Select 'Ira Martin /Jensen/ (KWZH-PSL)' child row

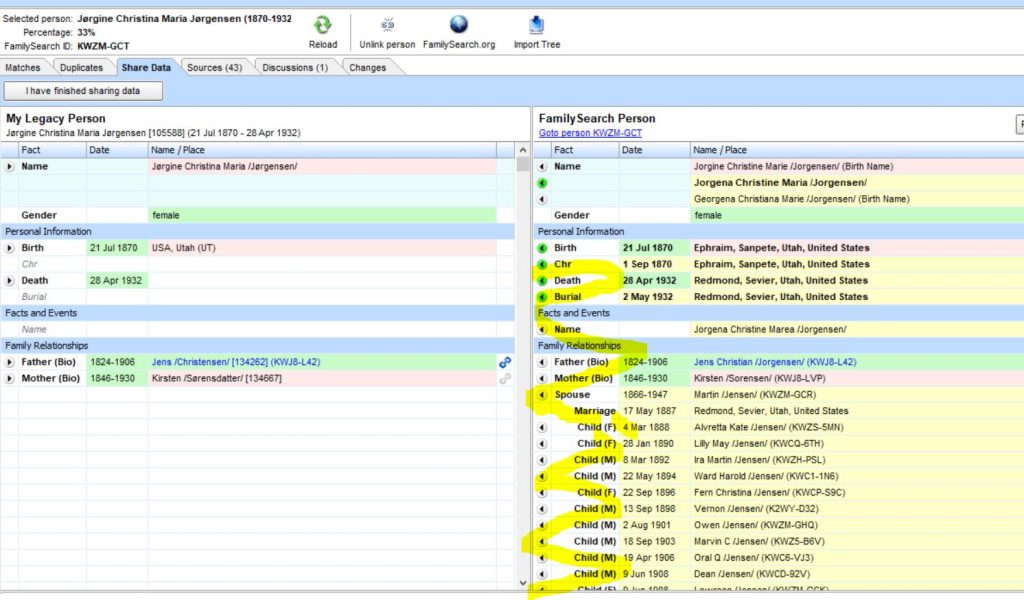pyautogui.click(x=780, y=460)
